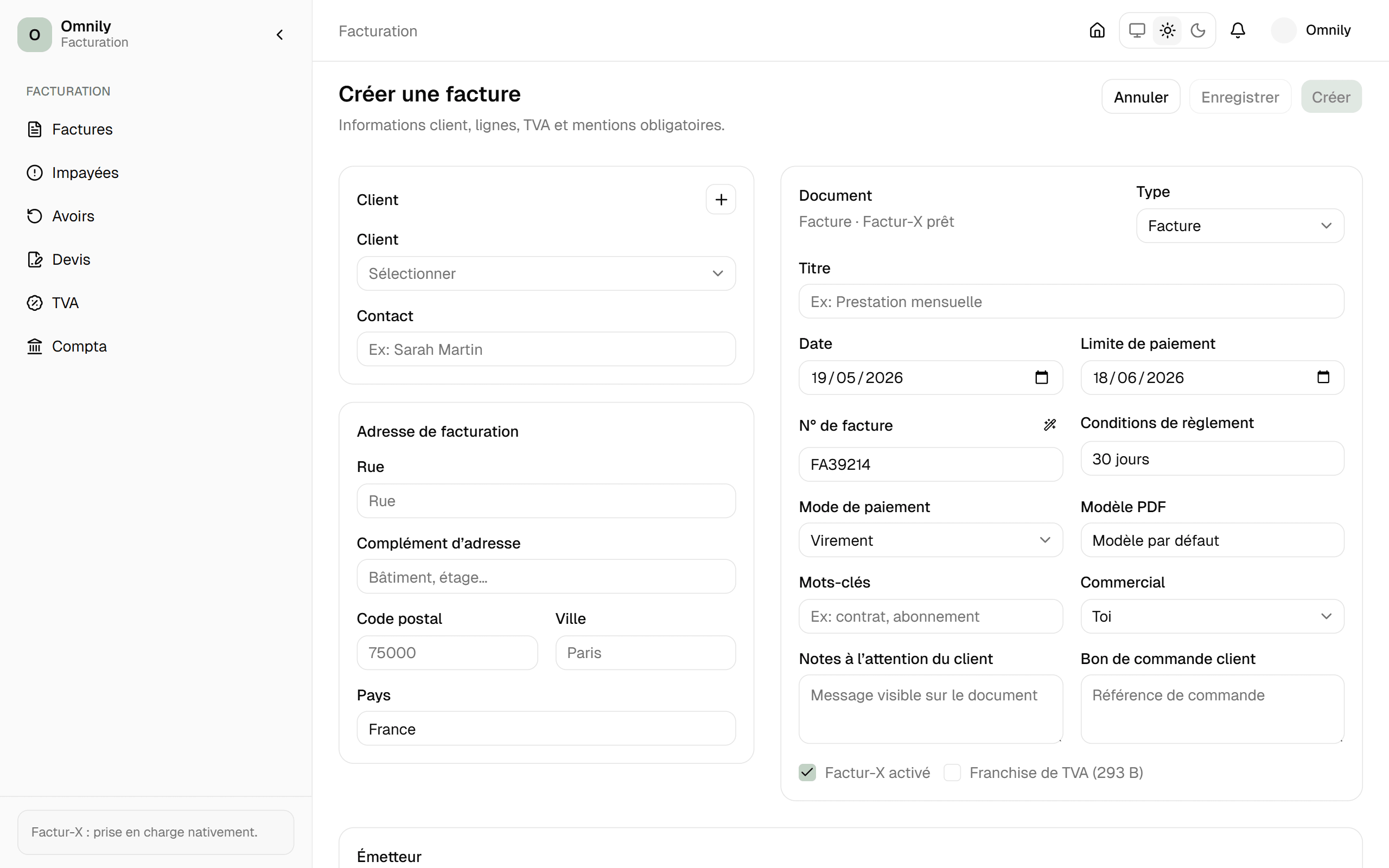Open the Date calendar picker icon

(1041, 377)
